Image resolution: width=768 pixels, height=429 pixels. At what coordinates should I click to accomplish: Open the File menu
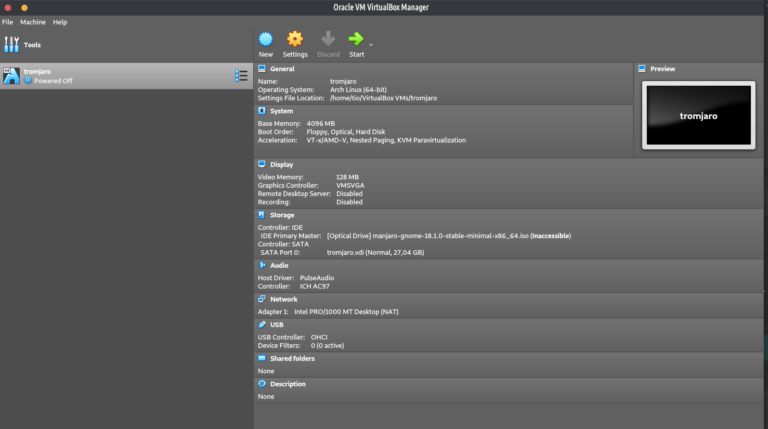(x=8, y=22)
